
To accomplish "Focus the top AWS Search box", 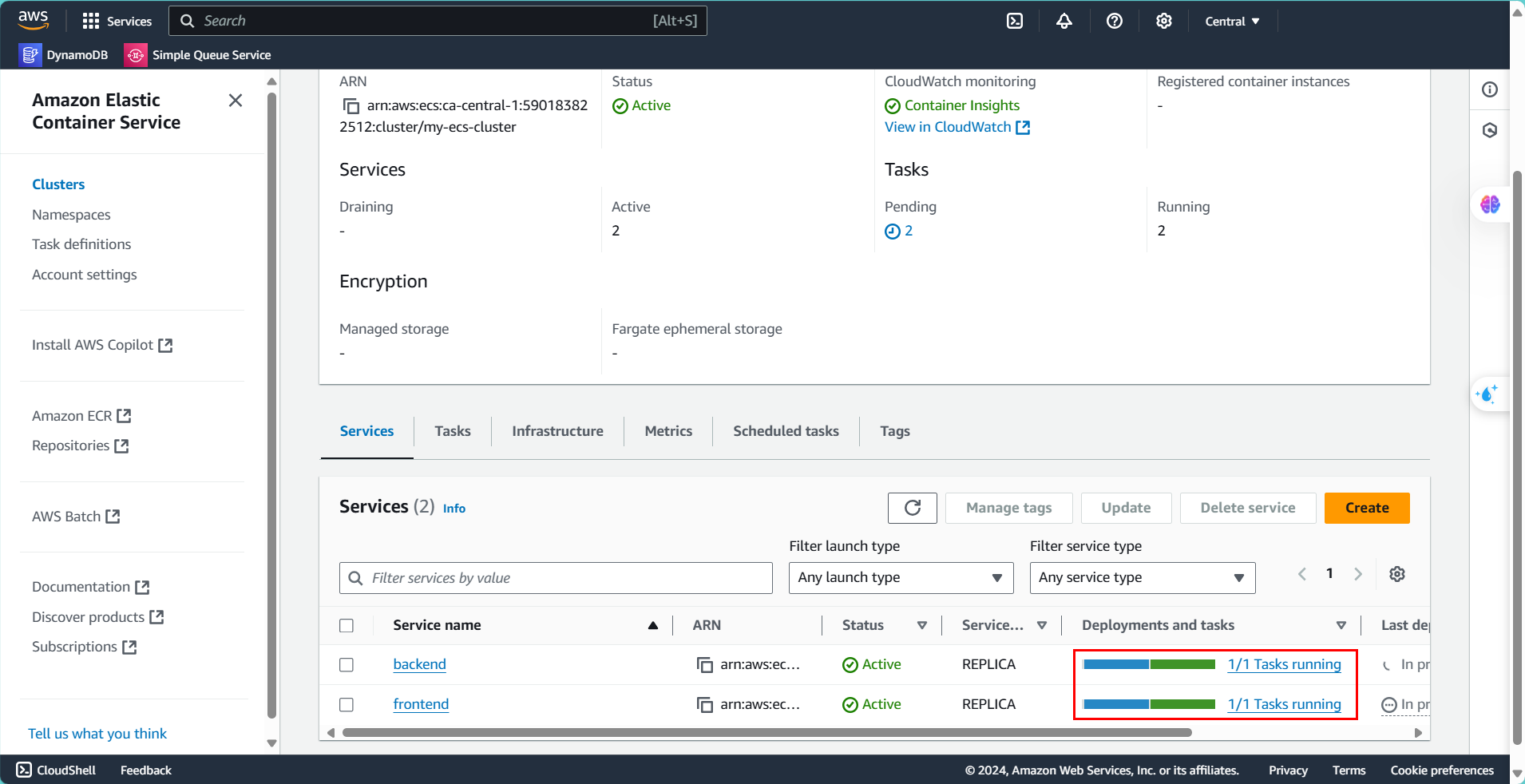I will (438, 21).
